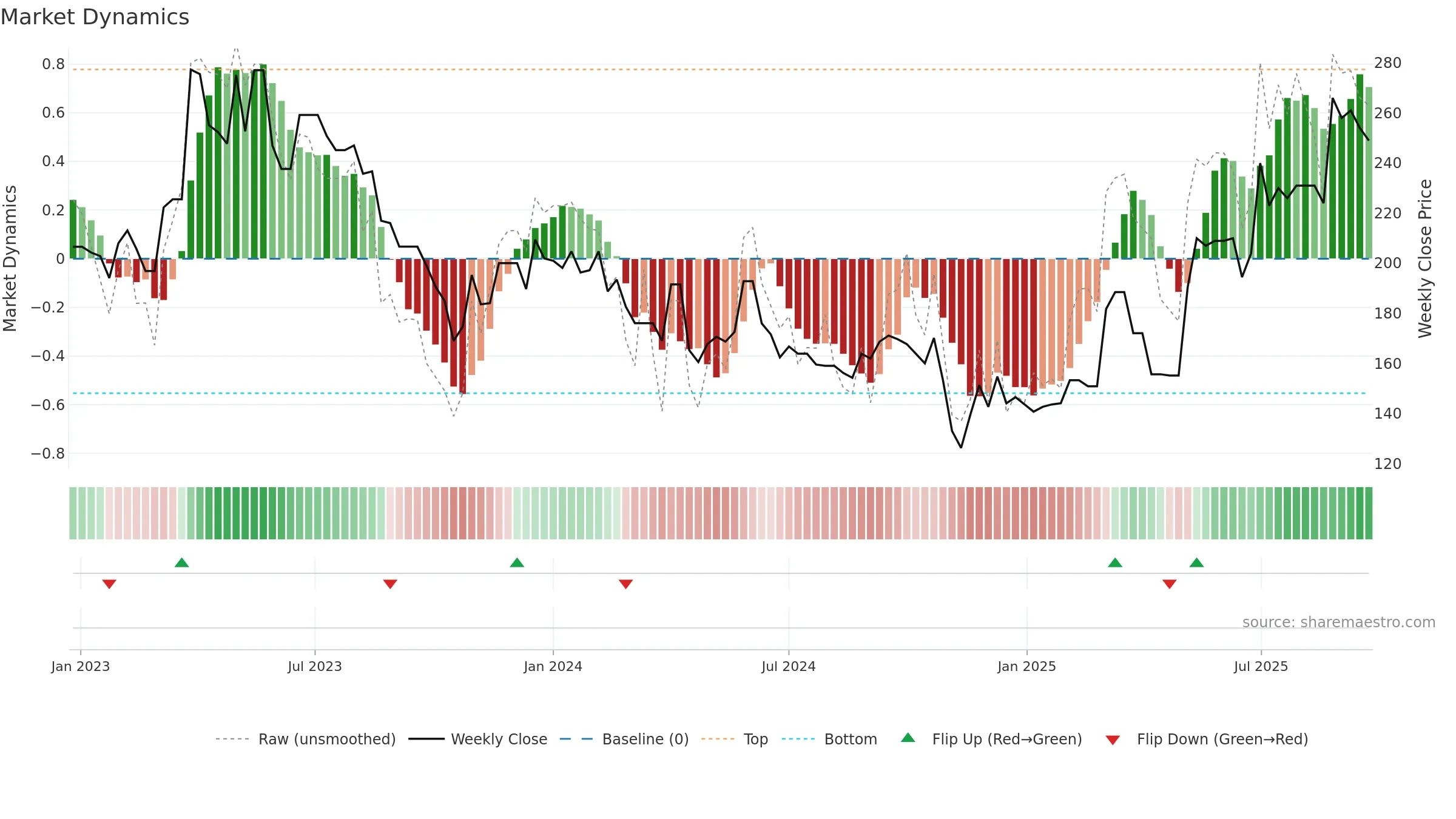This screenshot has width=1456, height=819.
Task: Click the flip-down marker after Jan 2024
Action: tap(625, 584)
